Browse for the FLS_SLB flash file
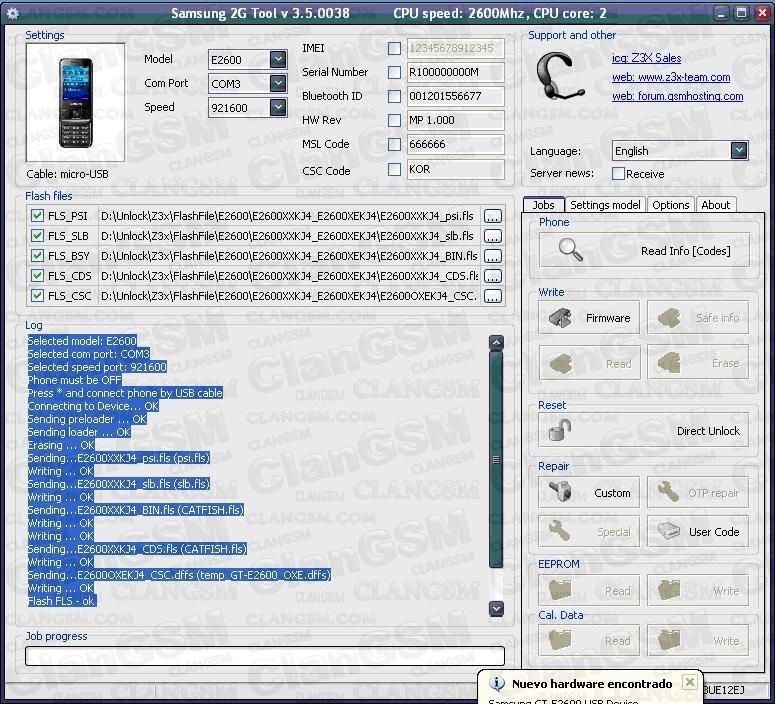The image size is (775, 704). (492, 236)
